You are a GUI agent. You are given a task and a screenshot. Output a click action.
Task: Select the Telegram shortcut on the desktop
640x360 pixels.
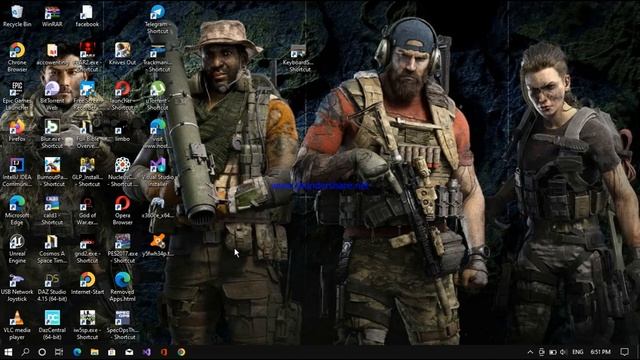[x=158, y=20]
